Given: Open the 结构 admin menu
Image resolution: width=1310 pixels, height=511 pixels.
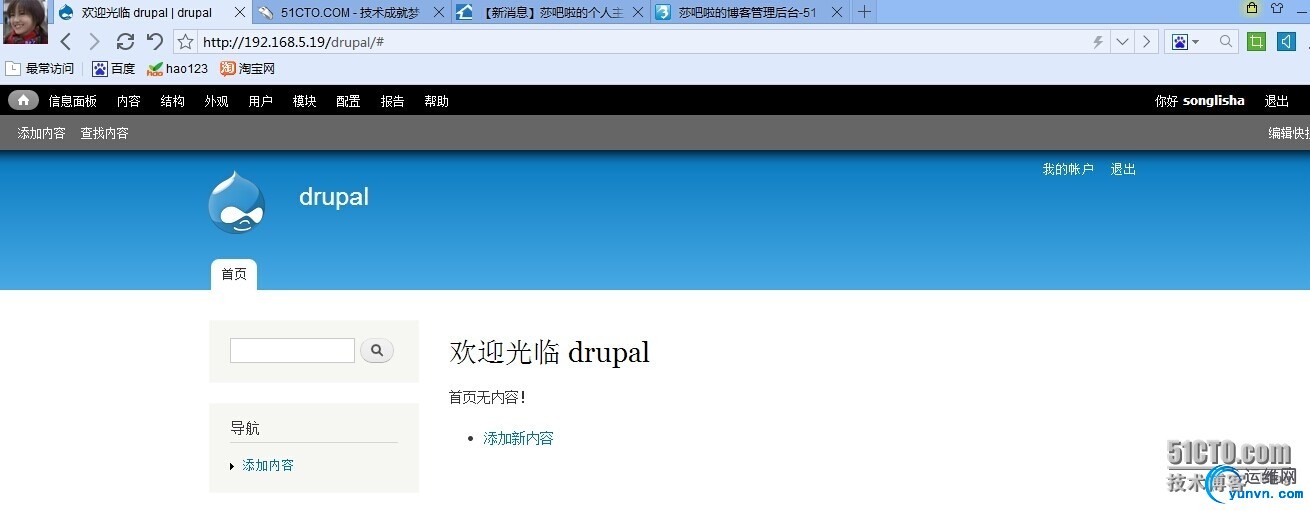Looking at the screenshot, I should pyautogui.click(x=173, y=101).
